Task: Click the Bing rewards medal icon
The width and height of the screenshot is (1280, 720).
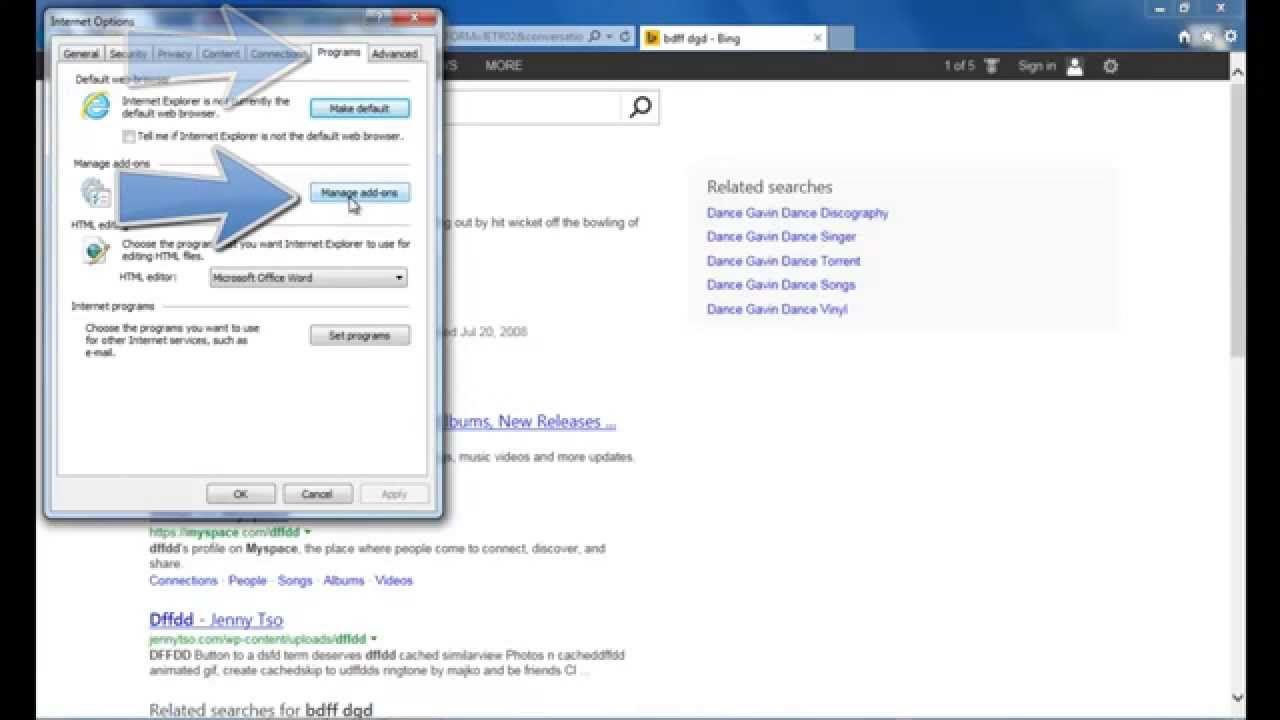Action: (992, 66)
